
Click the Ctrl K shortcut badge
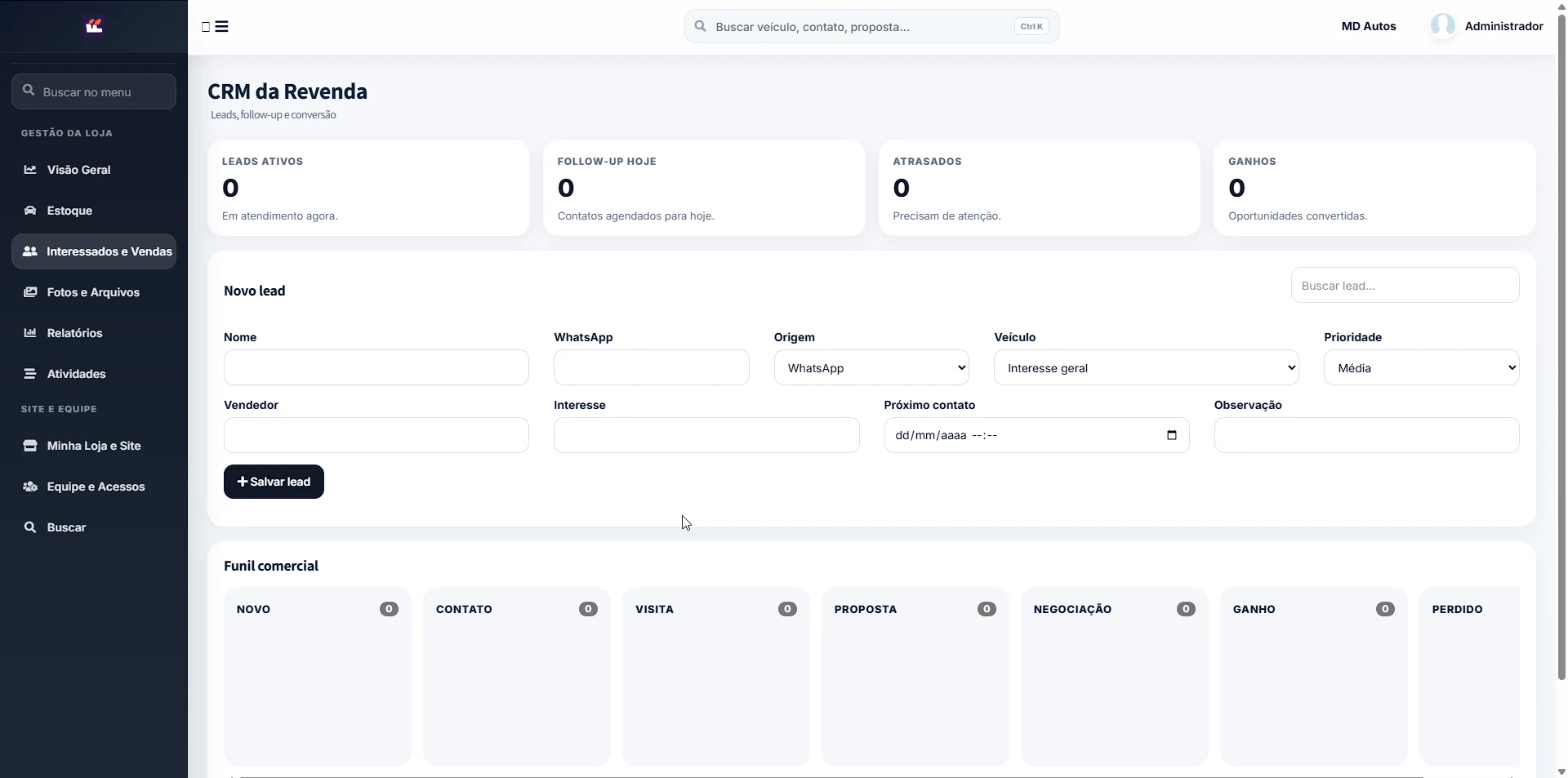pos(1031,26)
